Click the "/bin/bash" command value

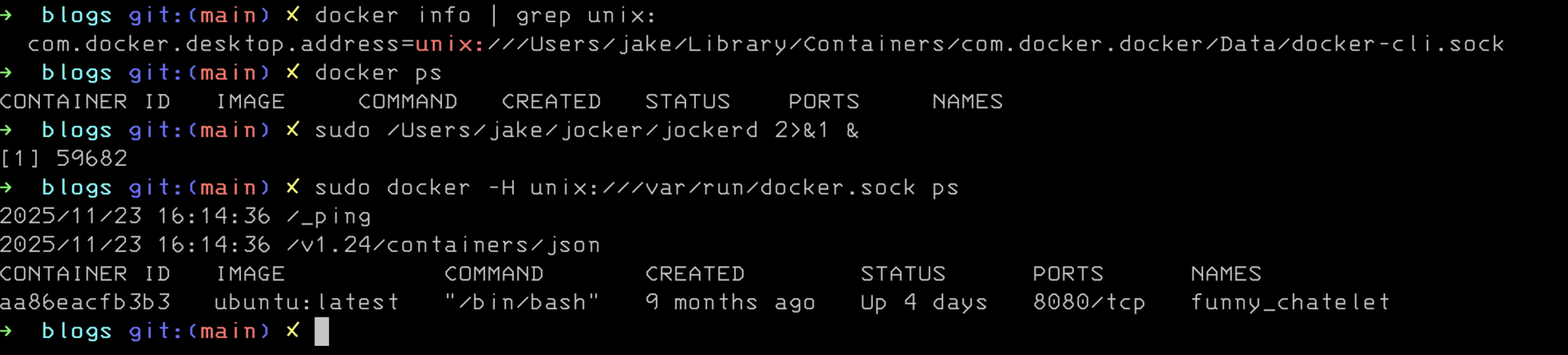tap(522, 303)
